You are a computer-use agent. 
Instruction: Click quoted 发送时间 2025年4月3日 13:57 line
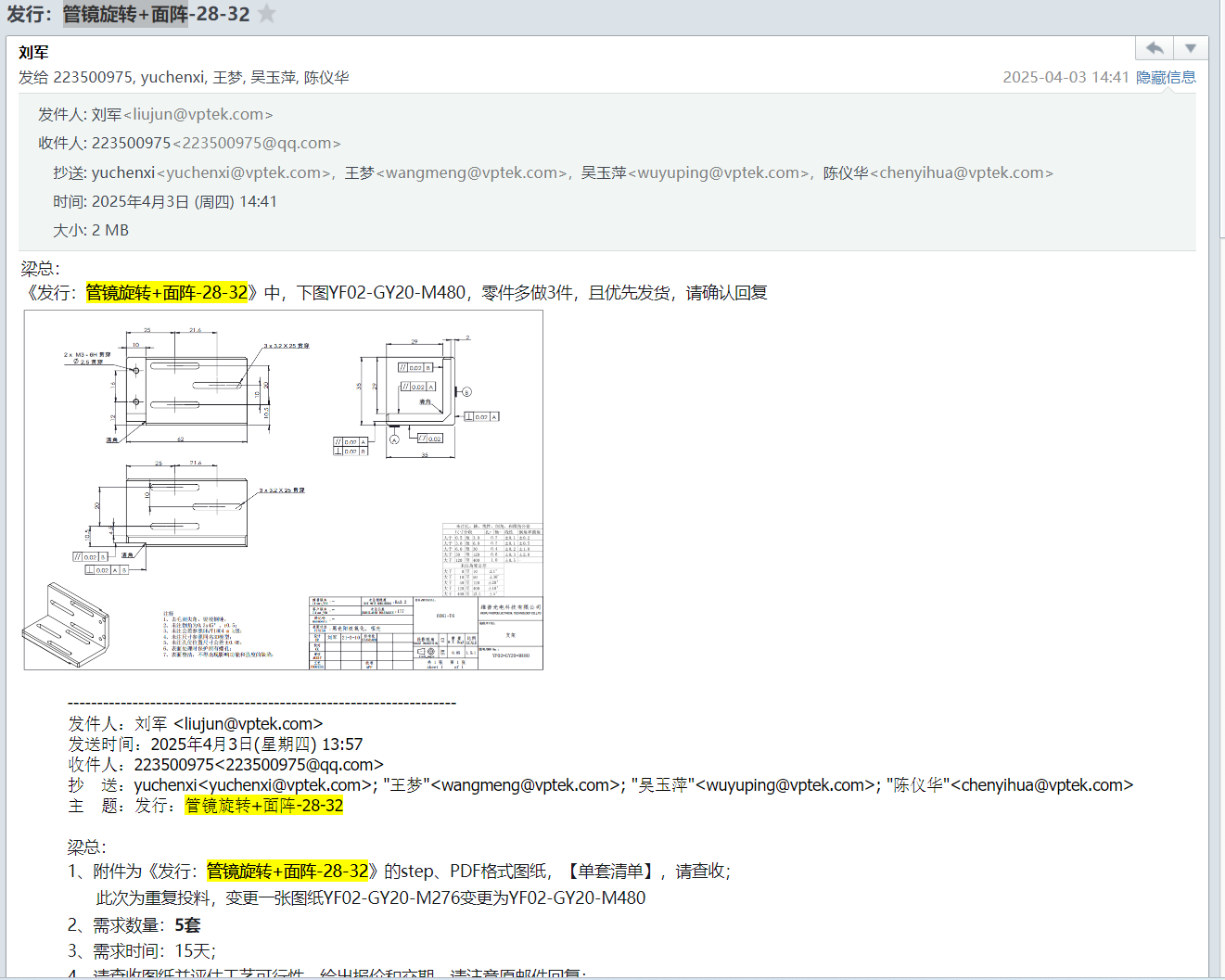click(x=215, y=745)
